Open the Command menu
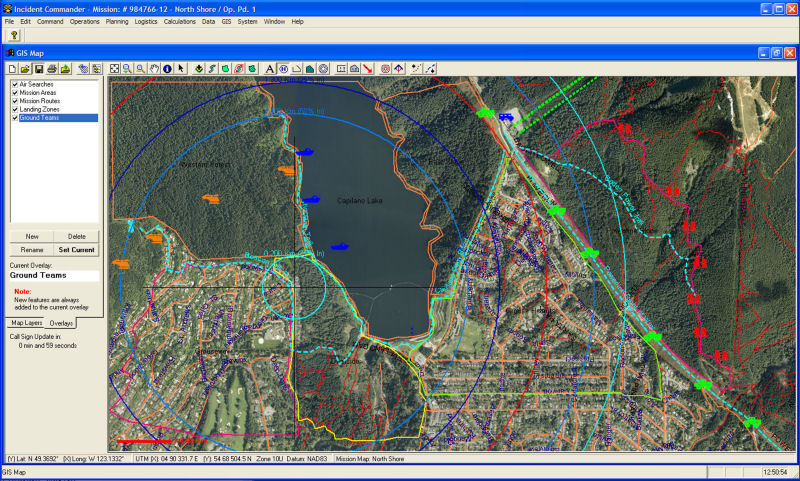800x481 pixels. coord(50,21)
